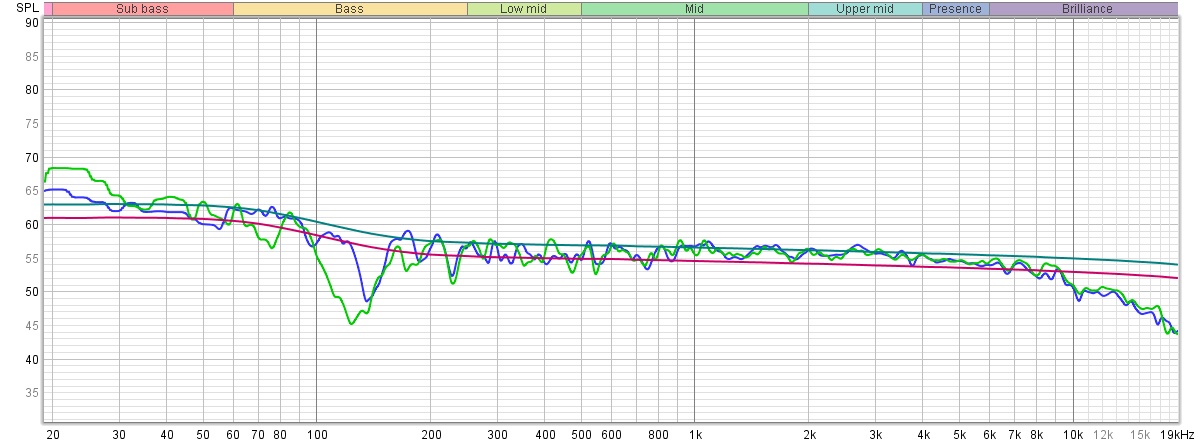Click the 100 Hz frequency axis label
The image size is (1200, 447).
(x=317, y=435)
